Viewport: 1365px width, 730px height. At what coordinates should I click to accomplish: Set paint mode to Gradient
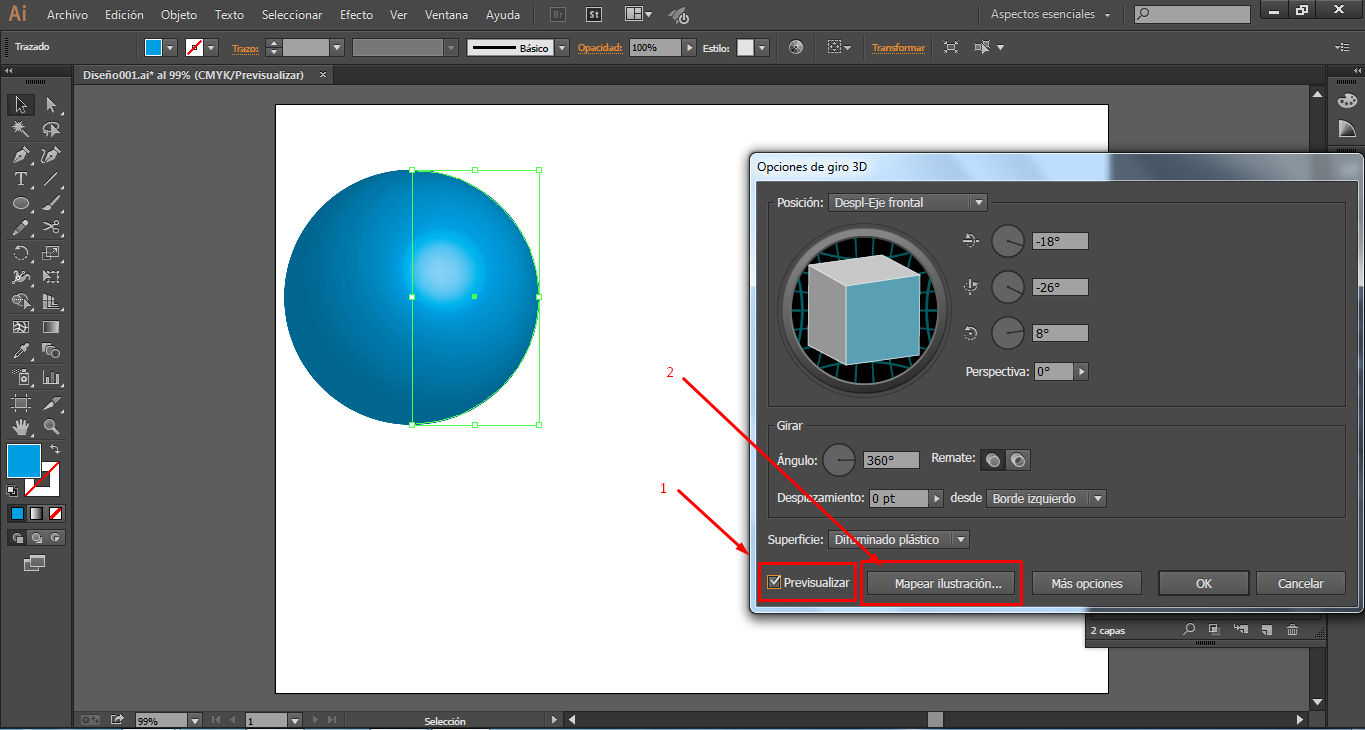36,513
